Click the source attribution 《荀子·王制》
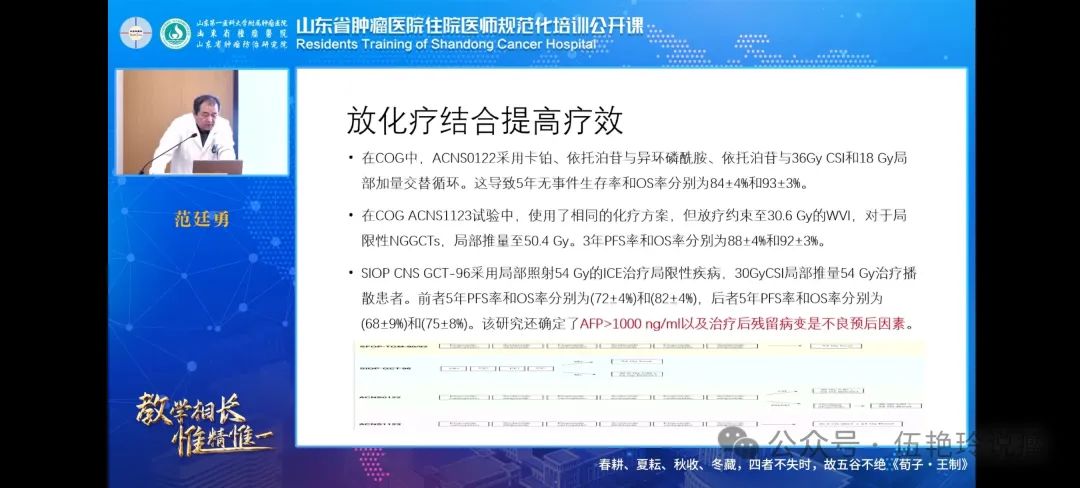This screenshot has height=488, width=1080. pyautogui.click(x=929, y=465)
